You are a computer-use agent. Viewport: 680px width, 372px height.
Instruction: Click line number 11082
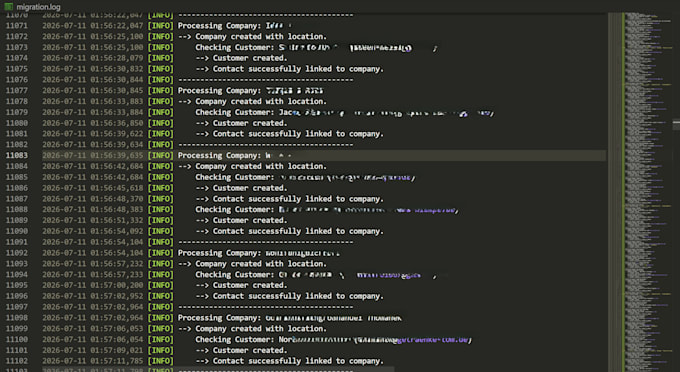16,145
